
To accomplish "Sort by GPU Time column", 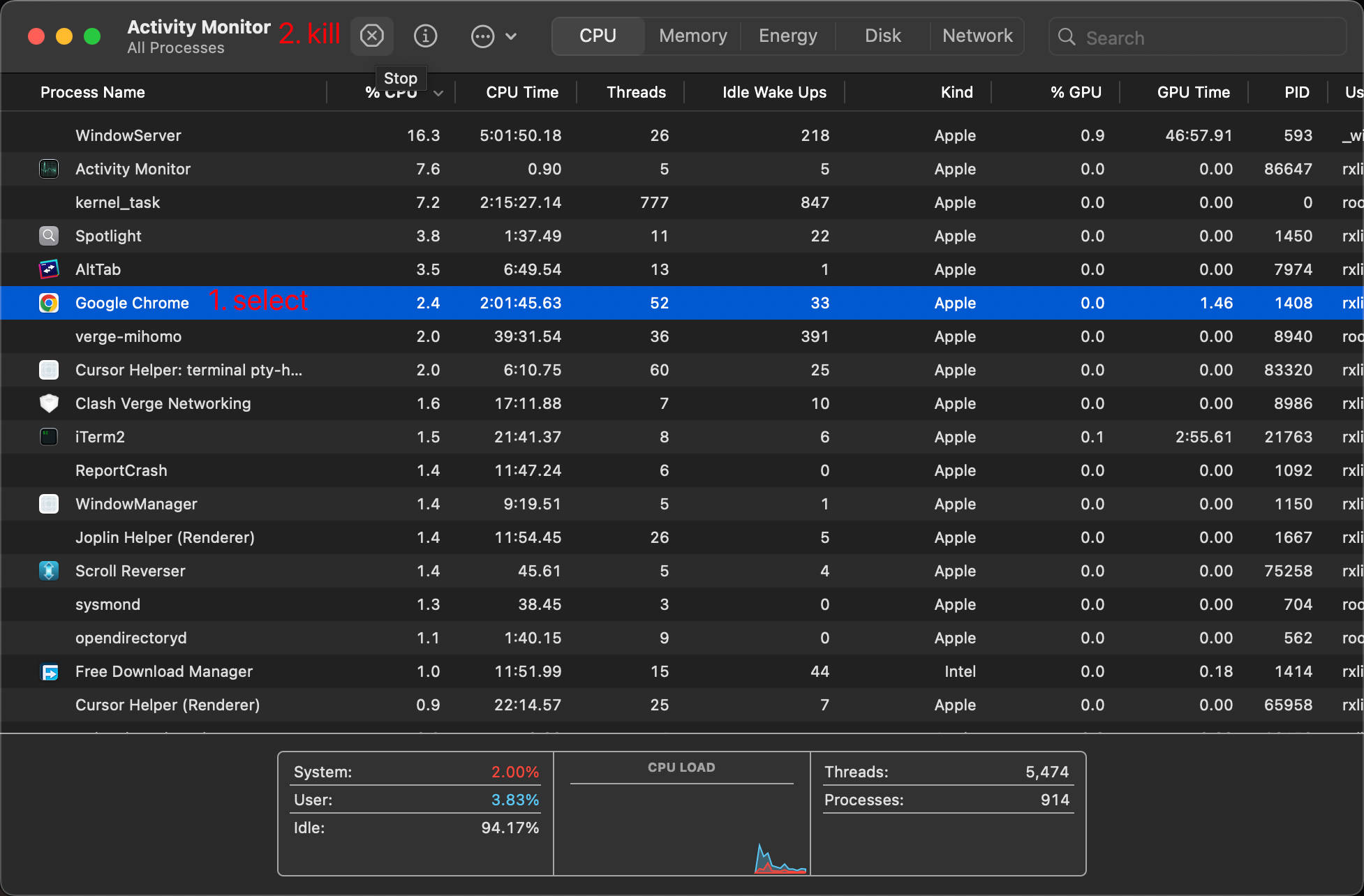I will tap(1193, 92).
